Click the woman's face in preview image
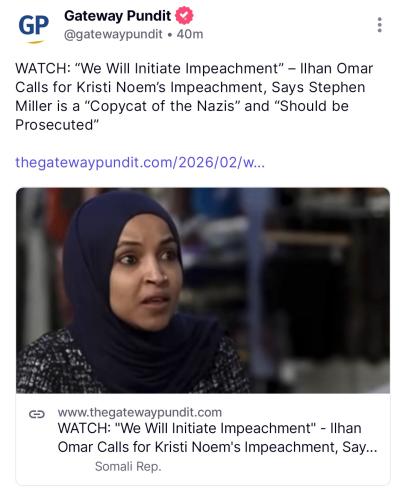The width and height of the screenshot is (406, 500). (143, 270)
